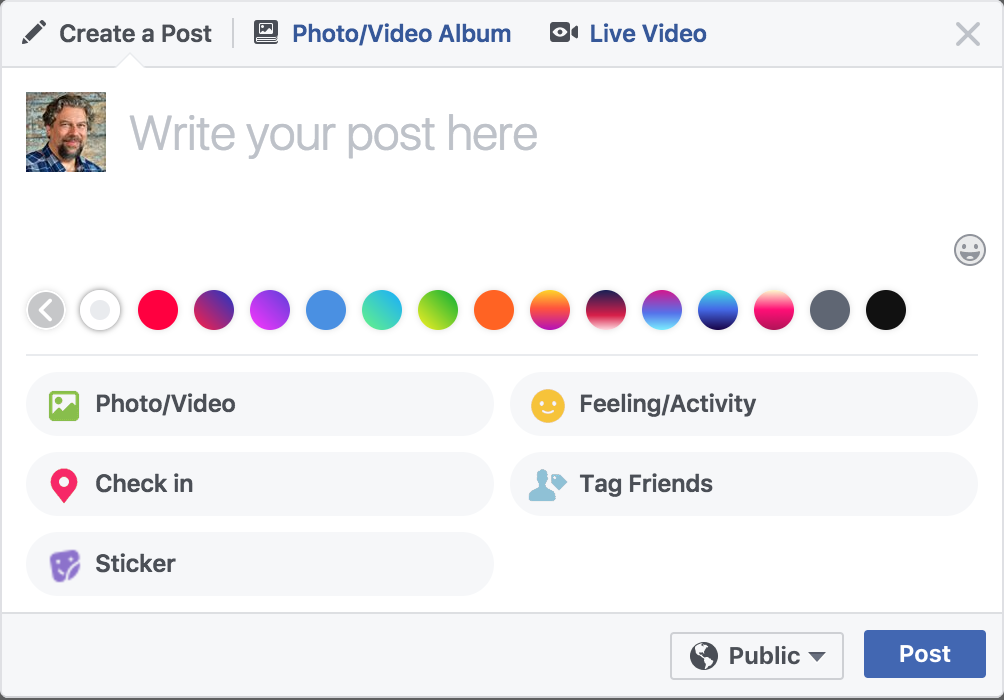Click the red Check in location pin icon

pos(64,485)
